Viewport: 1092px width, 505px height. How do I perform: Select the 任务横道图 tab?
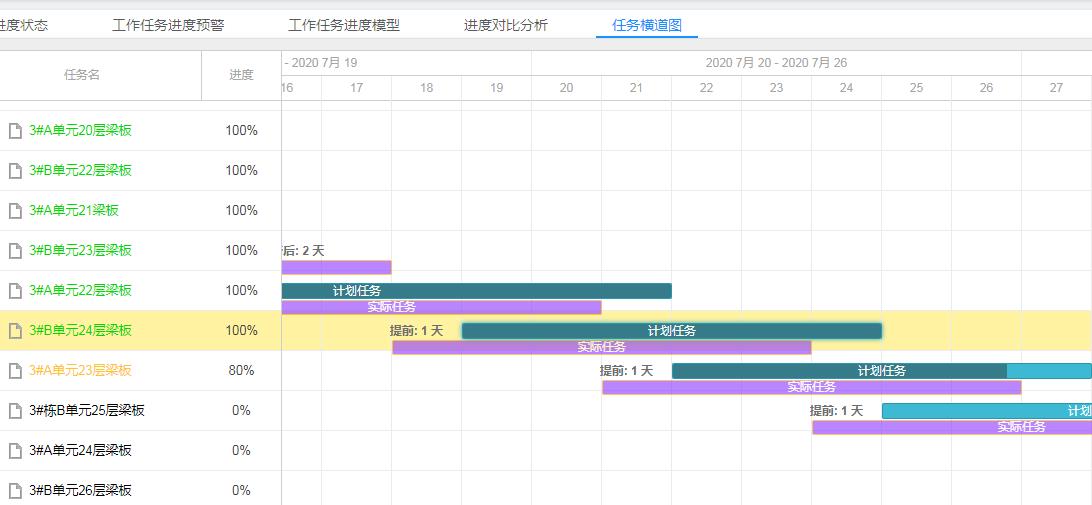click(x=646, y=25)
